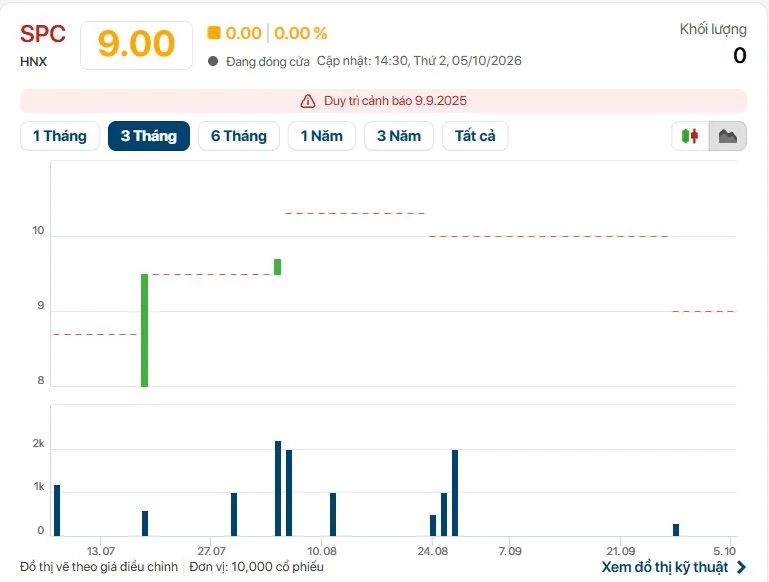Click the small green candle near 9.6
The image size is (769, 582).
coord(278,267)
